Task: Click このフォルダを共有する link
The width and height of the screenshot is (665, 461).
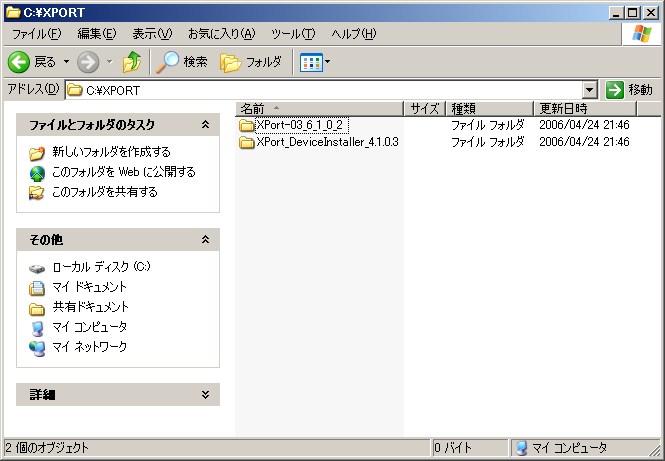Action: pyautogui.click(x=105, y=192)
